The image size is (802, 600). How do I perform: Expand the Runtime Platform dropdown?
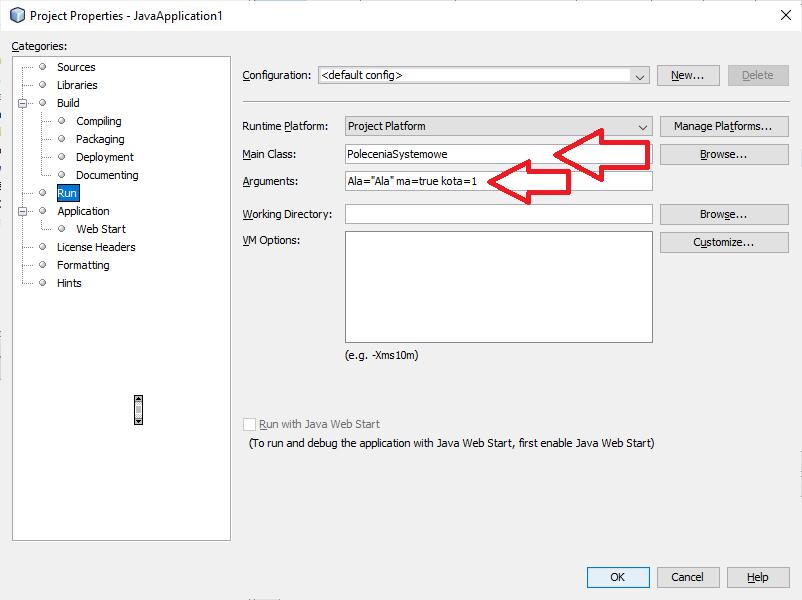[x=643, y=127]
